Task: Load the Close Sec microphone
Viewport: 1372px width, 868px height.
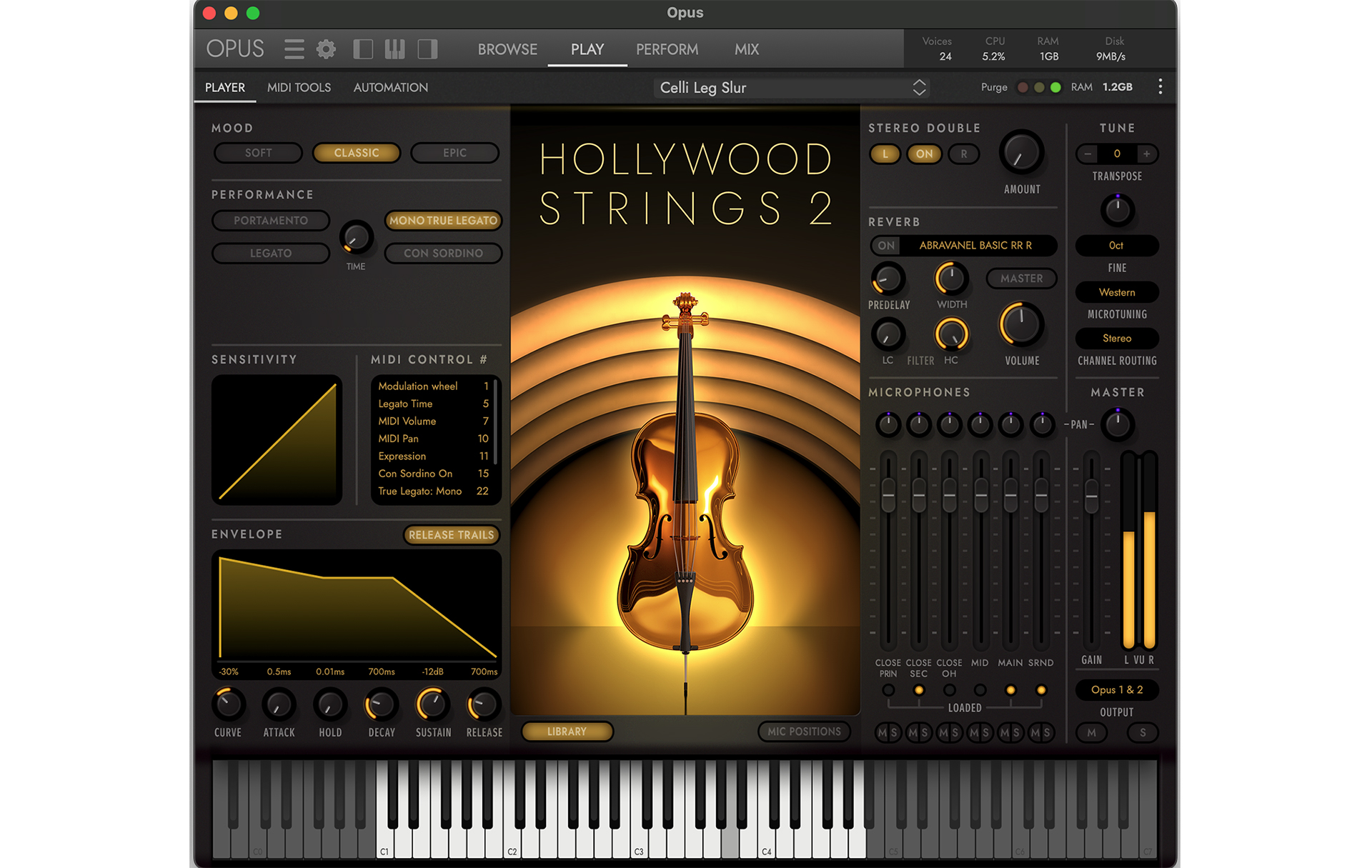Action: click(919, 690)
